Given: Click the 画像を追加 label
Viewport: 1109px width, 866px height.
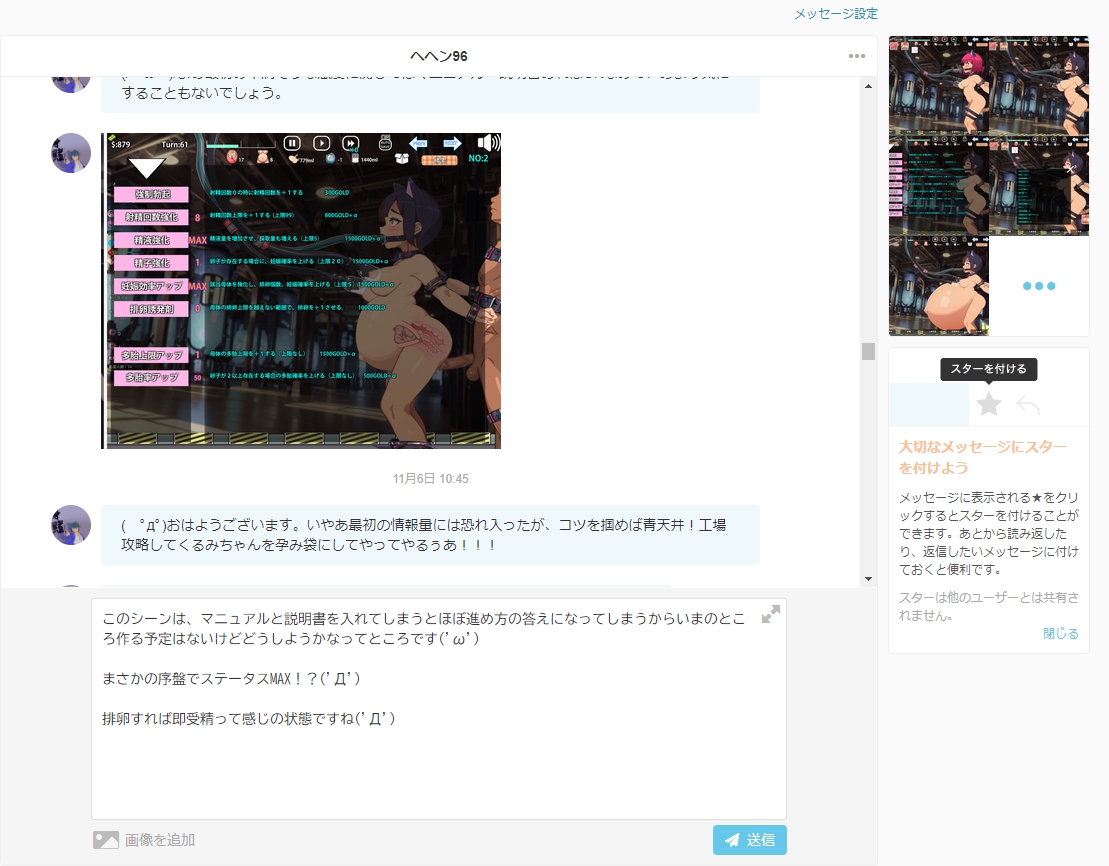Looking at the screenshot, I should pos(160,840).
